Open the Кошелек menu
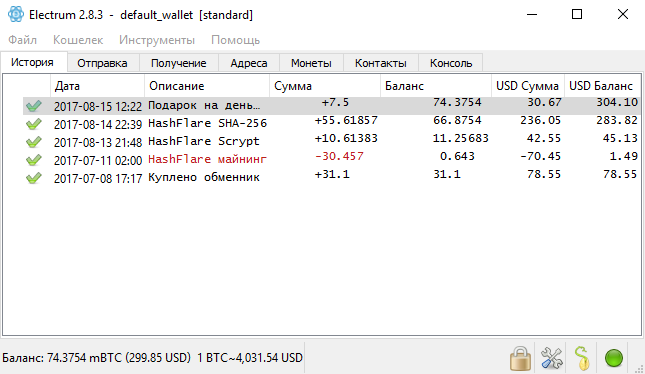This screenshot has height=374, width=645. click(78, 40)
